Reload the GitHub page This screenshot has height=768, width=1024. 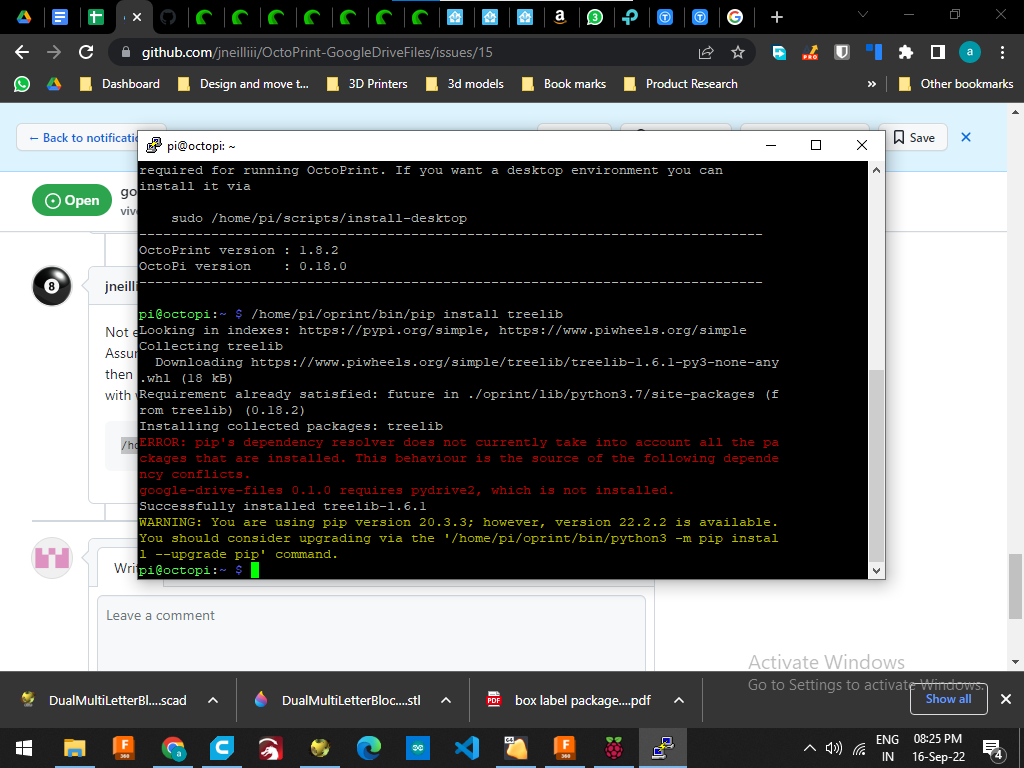pyautogui.click(x=84, y=52)
